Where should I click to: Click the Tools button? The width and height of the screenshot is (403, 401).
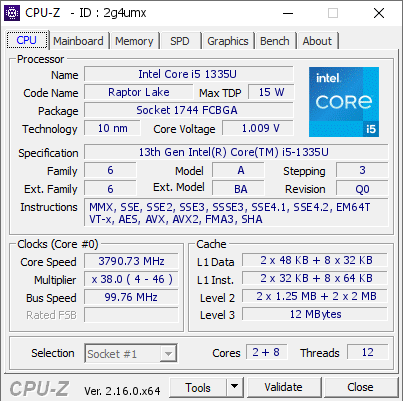[198, 387]
